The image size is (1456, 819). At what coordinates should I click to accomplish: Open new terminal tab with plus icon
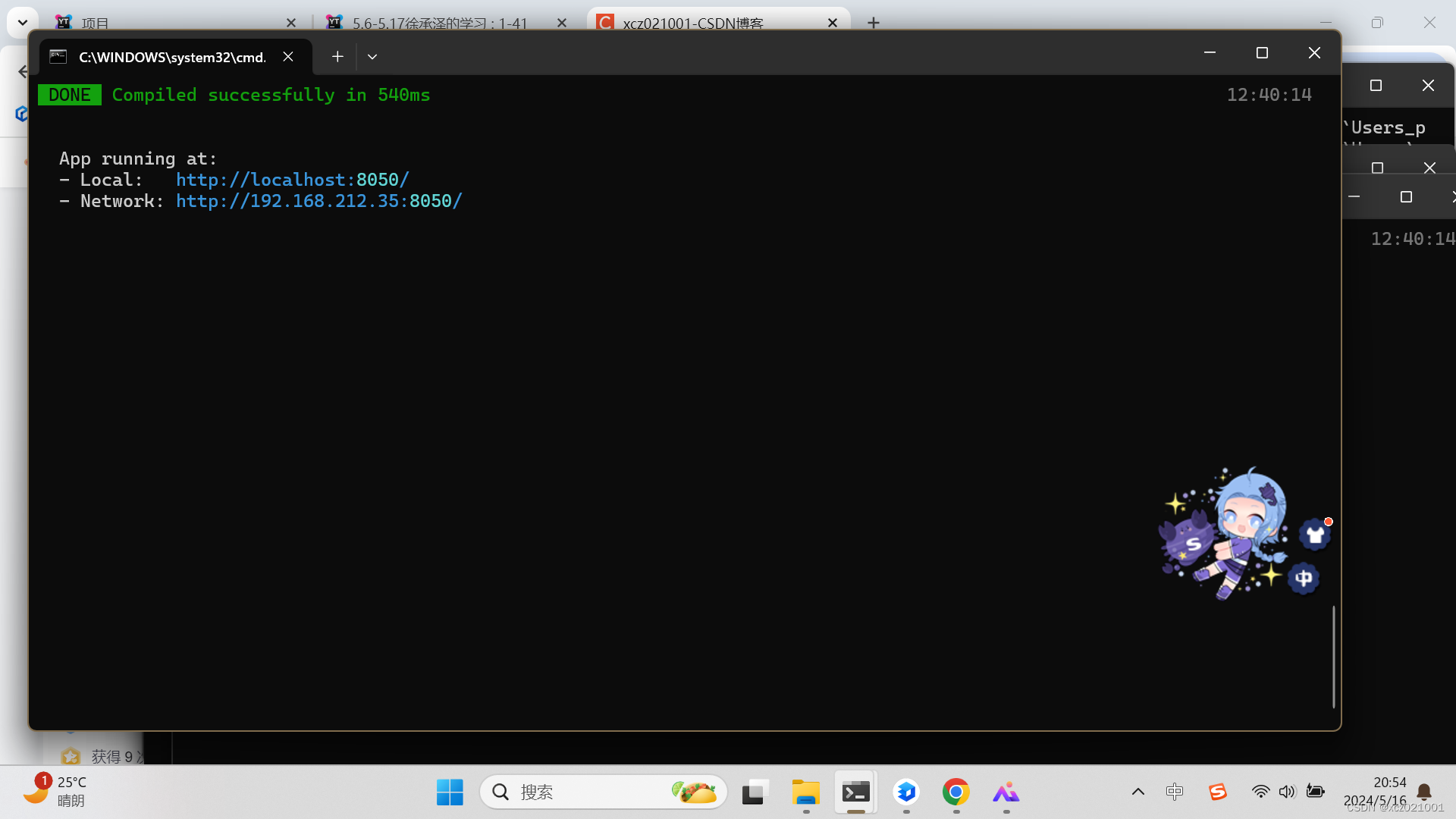(x=337, y=57)
